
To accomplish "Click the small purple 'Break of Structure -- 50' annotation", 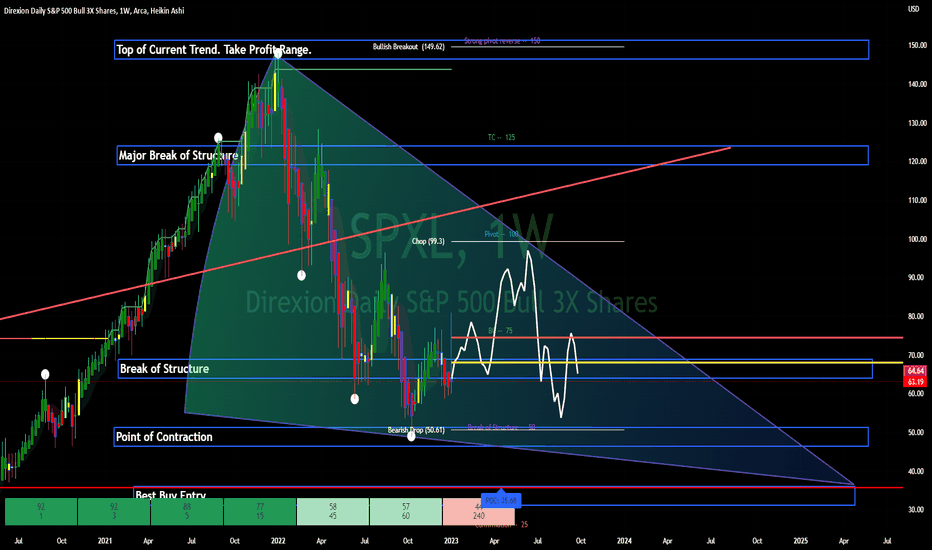I will pyautogui.click(x=501, y=428).
